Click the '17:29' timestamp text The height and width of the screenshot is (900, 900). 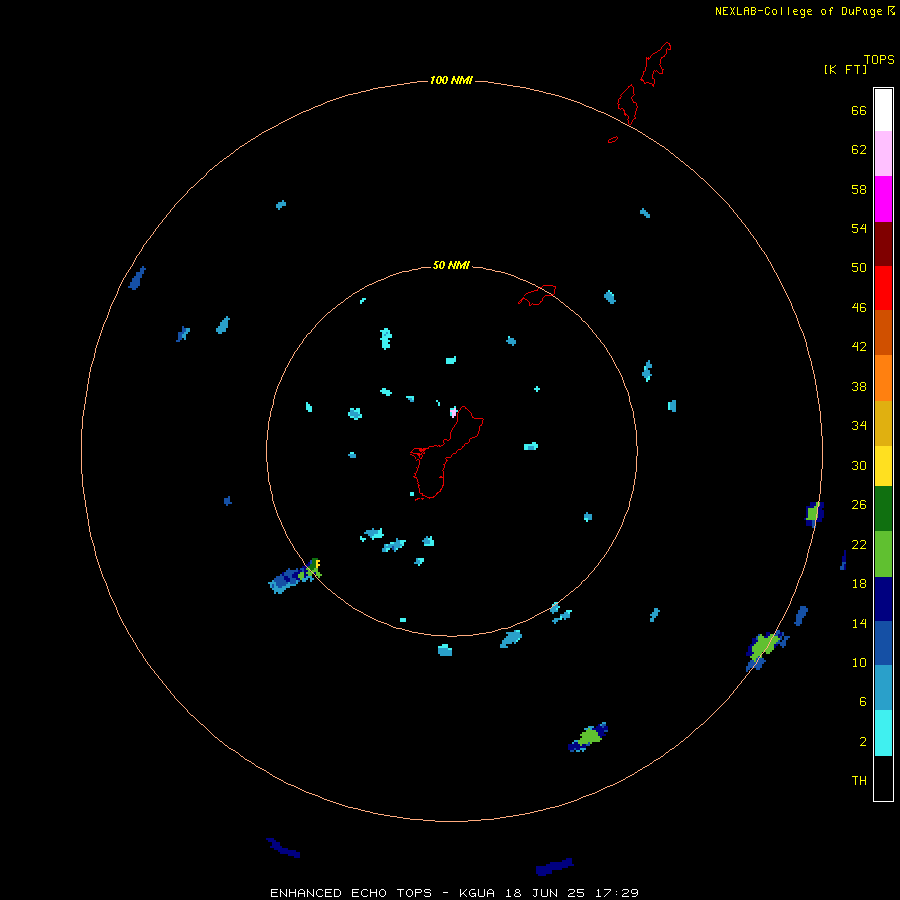(x=616, y=893)
